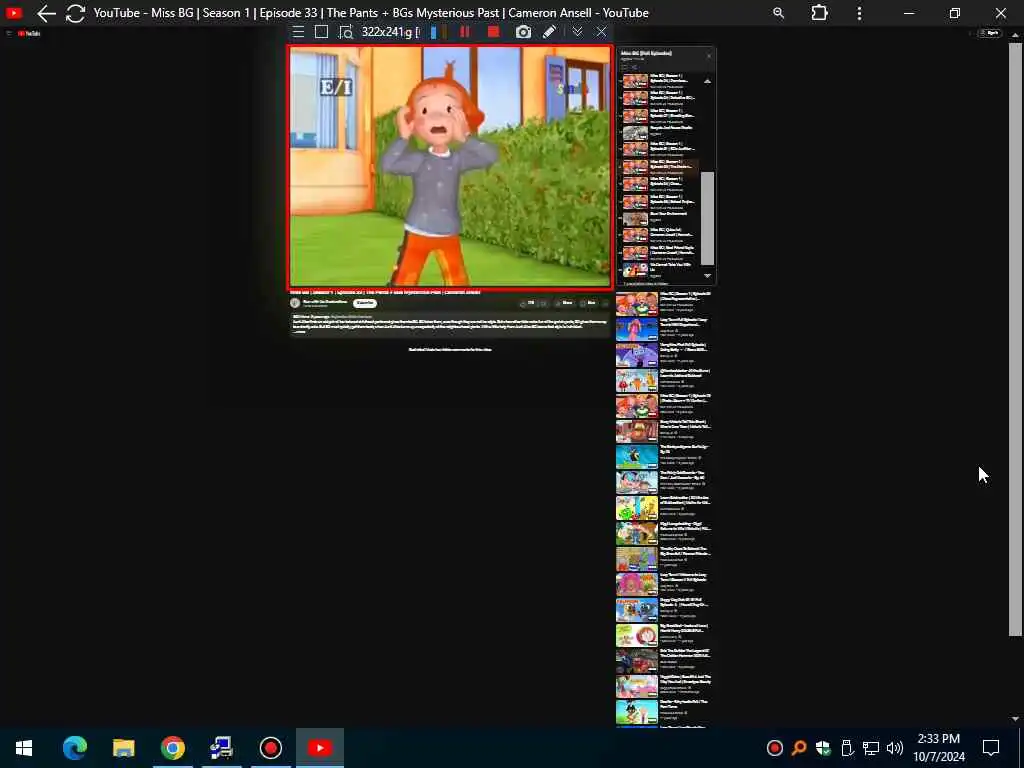Click the YouTube app icon in taskbar

(x=319, y=748)
